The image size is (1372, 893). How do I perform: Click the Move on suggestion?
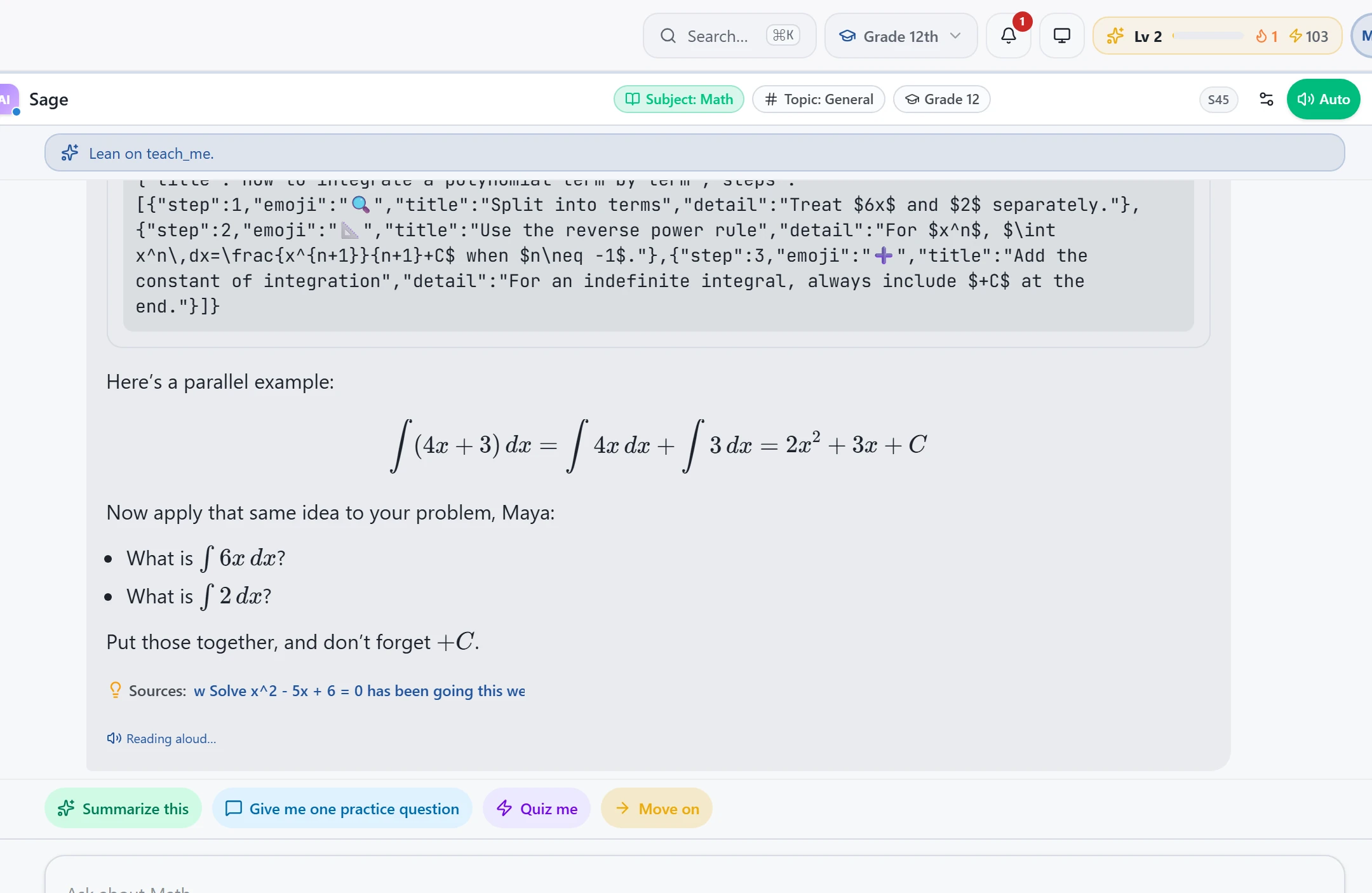coord(657,809)
